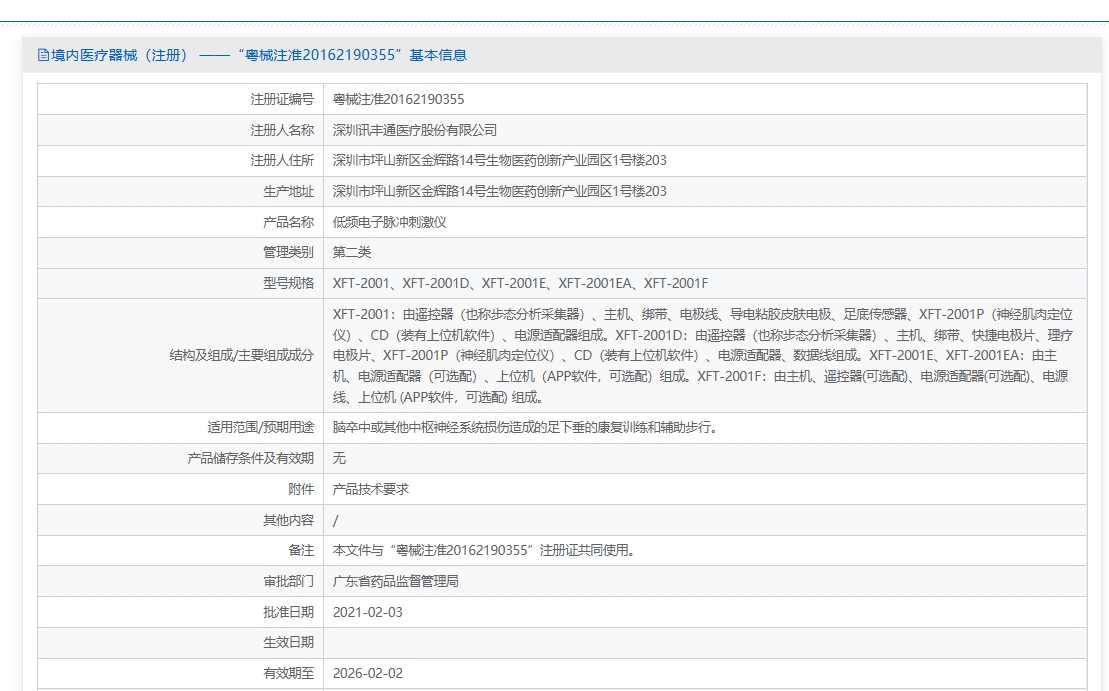Select the address value in the 注册人住所 row
The width and height of the screenshot is (1109, 691).
[500, 161]
